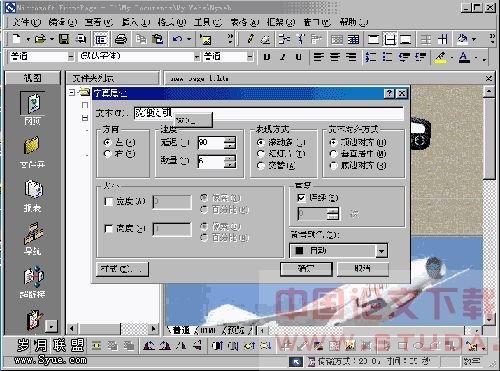Click the Rotate Left picture toolbar icon
This screenshot has height=371, width=500.
(x=149, y=346)
